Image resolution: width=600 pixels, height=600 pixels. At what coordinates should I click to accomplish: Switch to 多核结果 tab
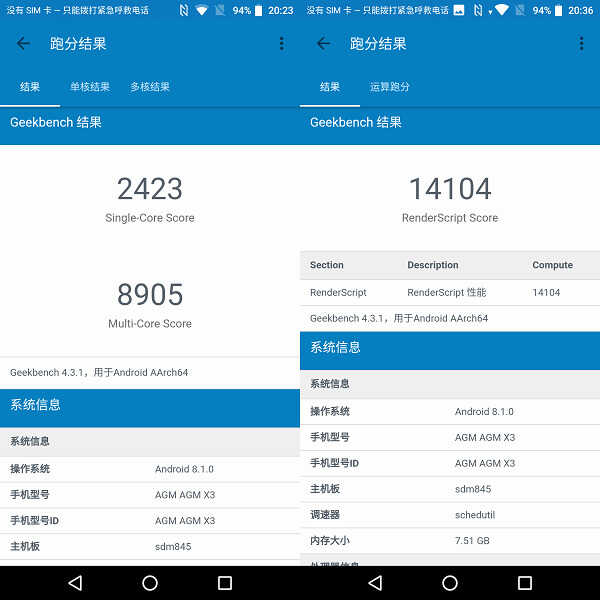point(150,87)
